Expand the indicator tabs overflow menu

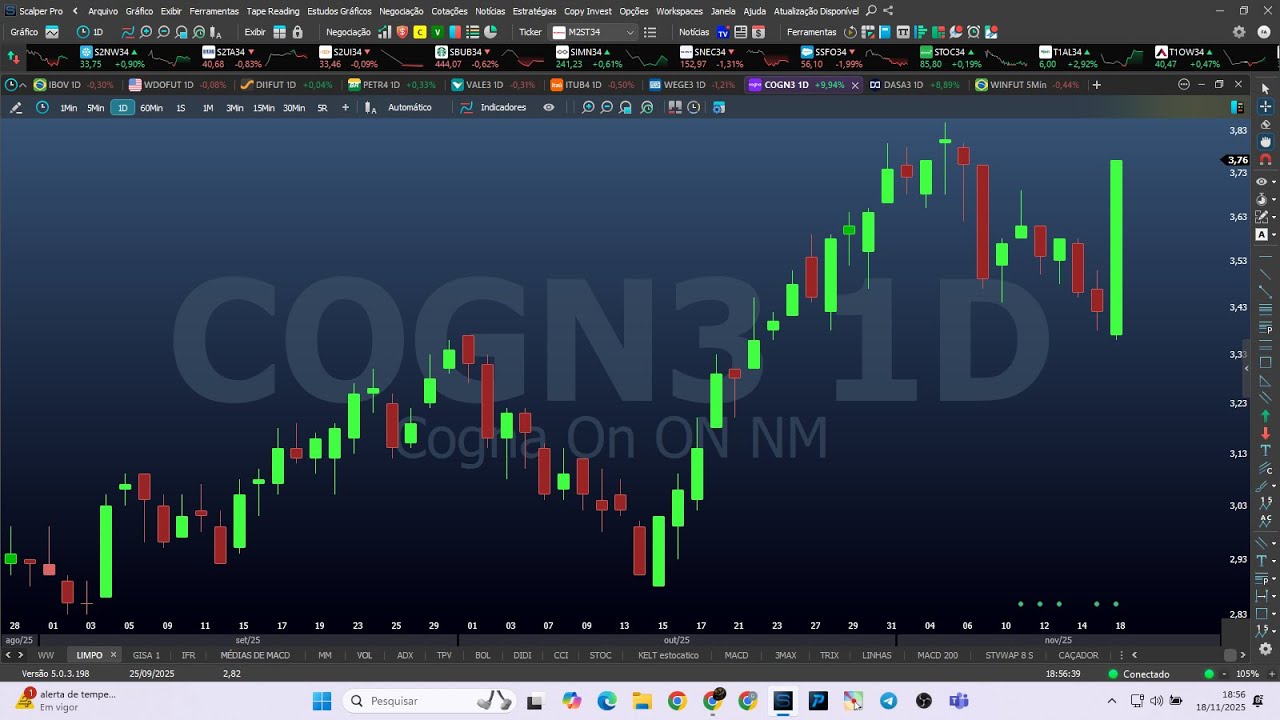coord(1120,655)
